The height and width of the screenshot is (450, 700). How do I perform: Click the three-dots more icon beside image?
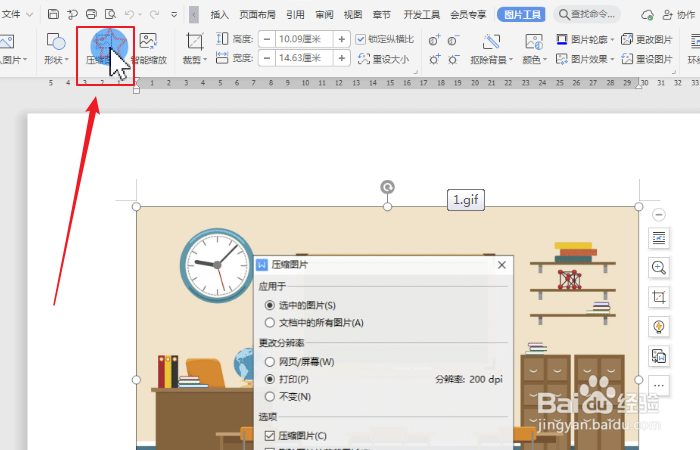659,385
